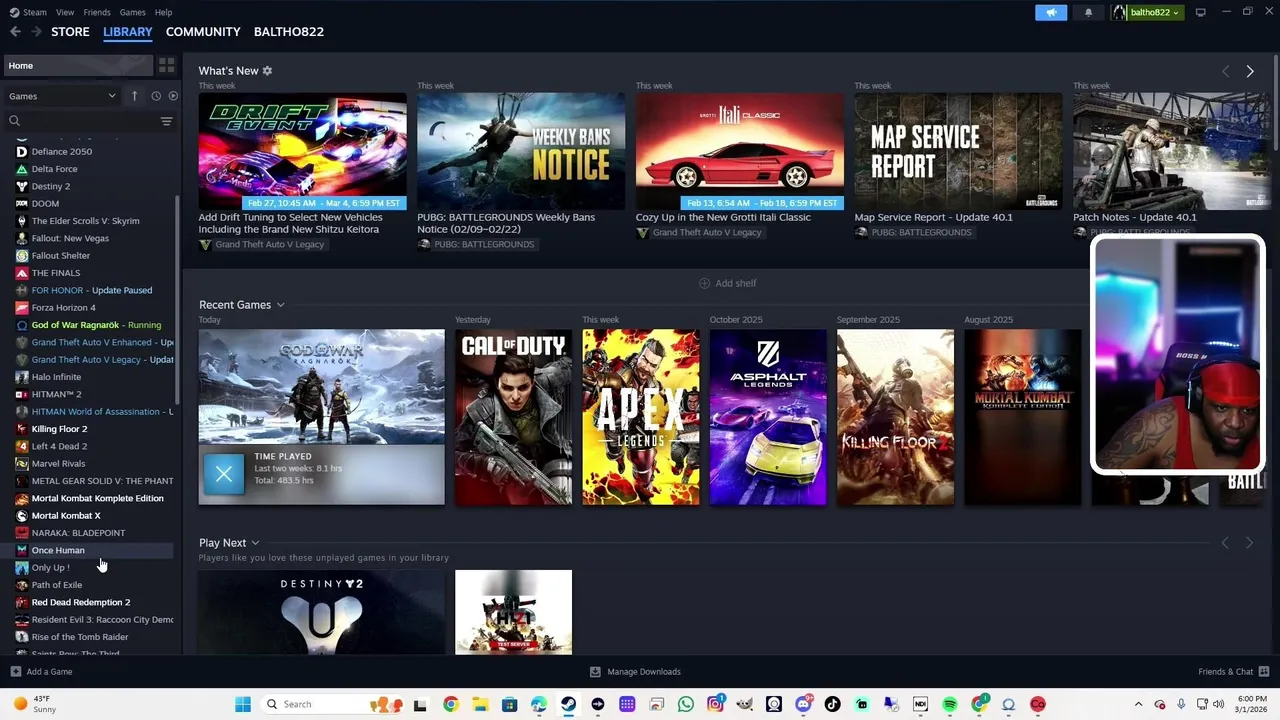Open Windows Start button

[243, 704]
